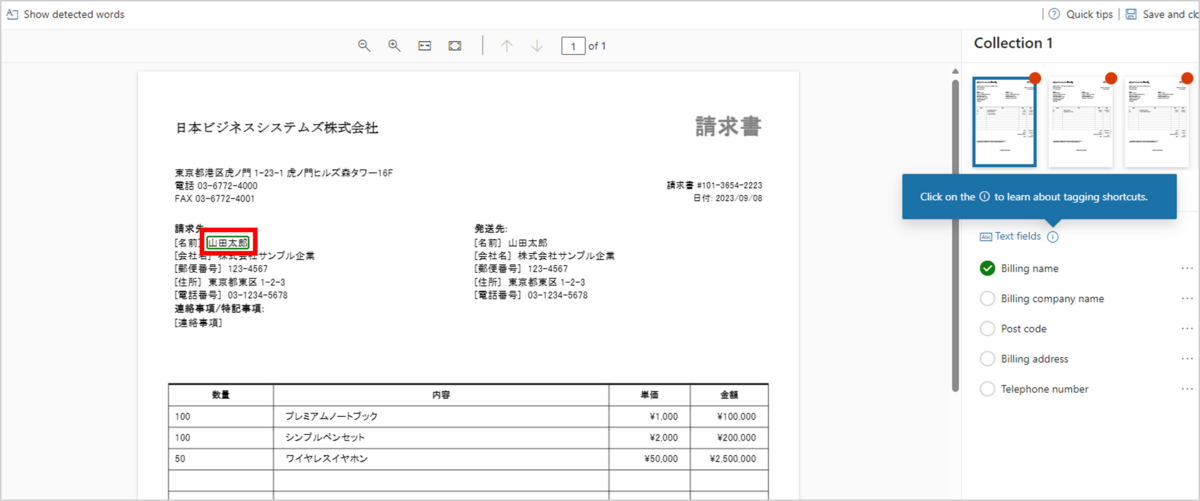1200x501 pixels.
Task: Click the 発送先 heading on the document
Action: (x=490, y=229)
